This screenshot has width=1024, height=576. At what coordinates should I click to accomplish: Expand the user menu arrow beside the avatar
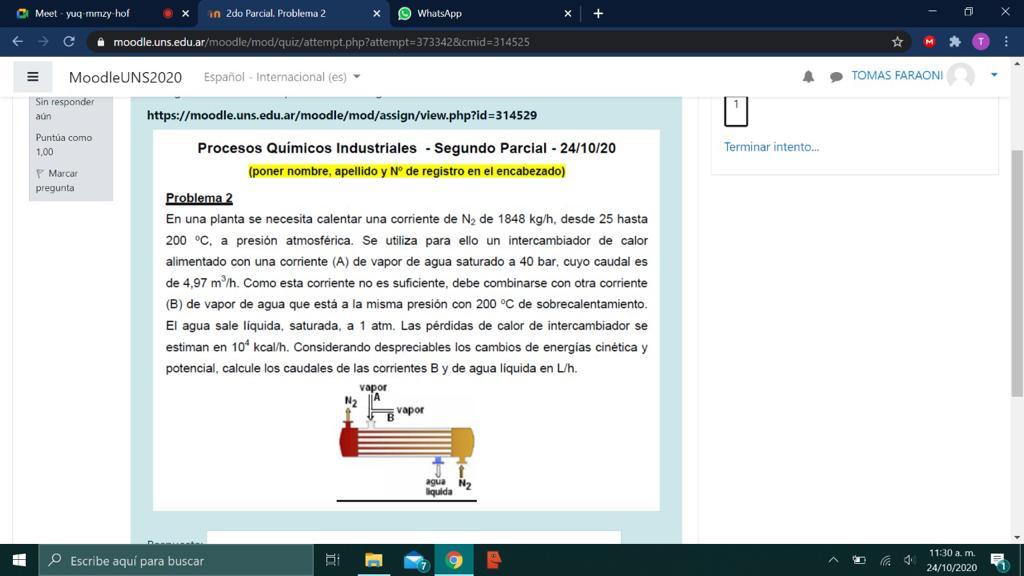pyautogui.click(x=994, y=75)
